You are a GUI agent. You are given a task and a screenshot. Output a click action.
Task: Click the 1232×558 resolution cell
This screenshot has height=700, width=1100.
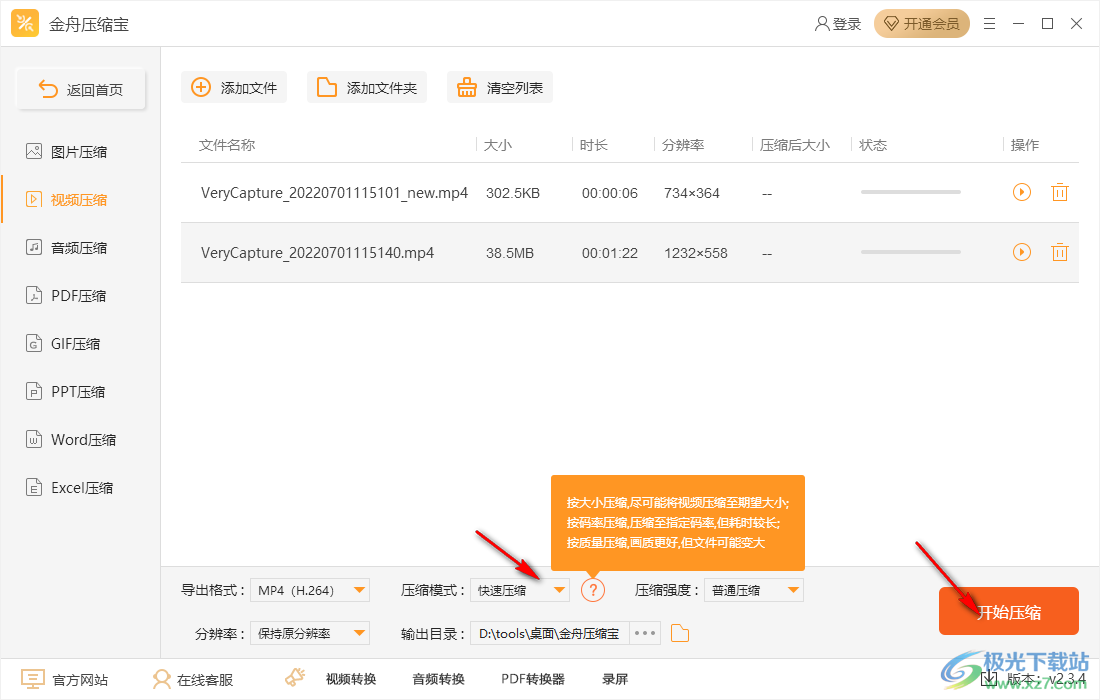(696, 253)
